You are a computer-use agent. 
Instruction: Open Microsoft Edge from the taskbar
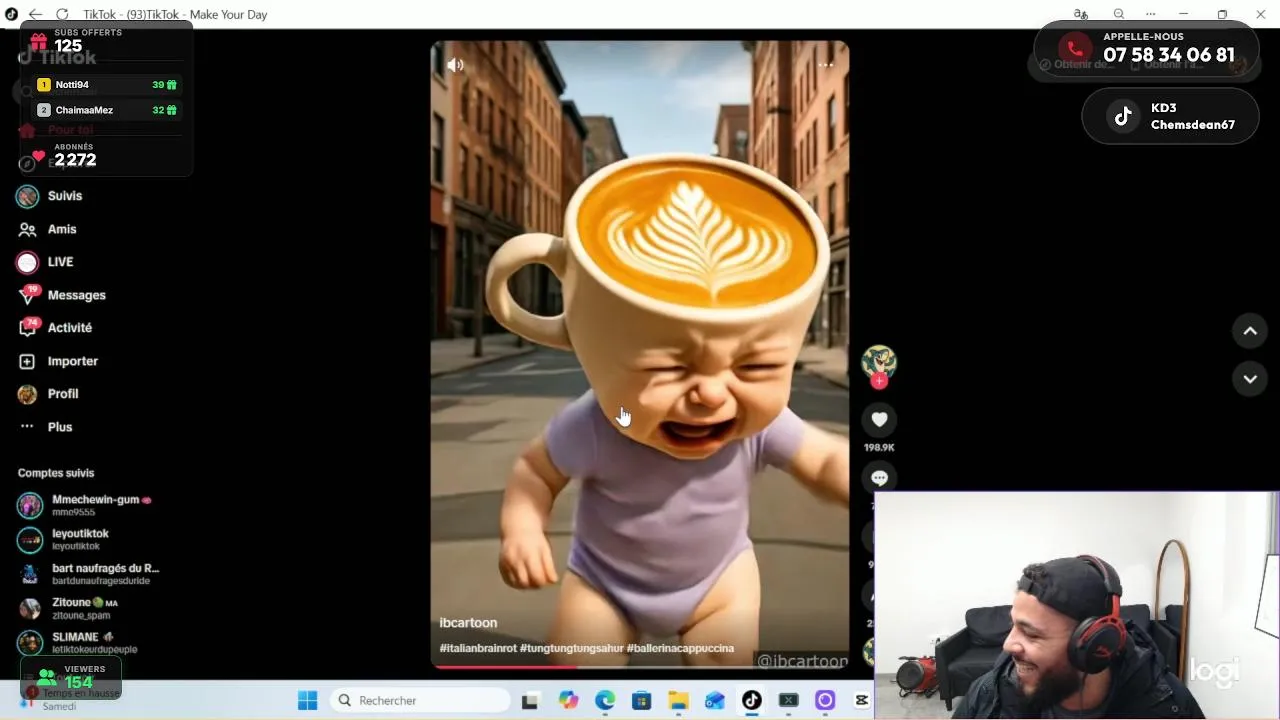tap(605, 700)
